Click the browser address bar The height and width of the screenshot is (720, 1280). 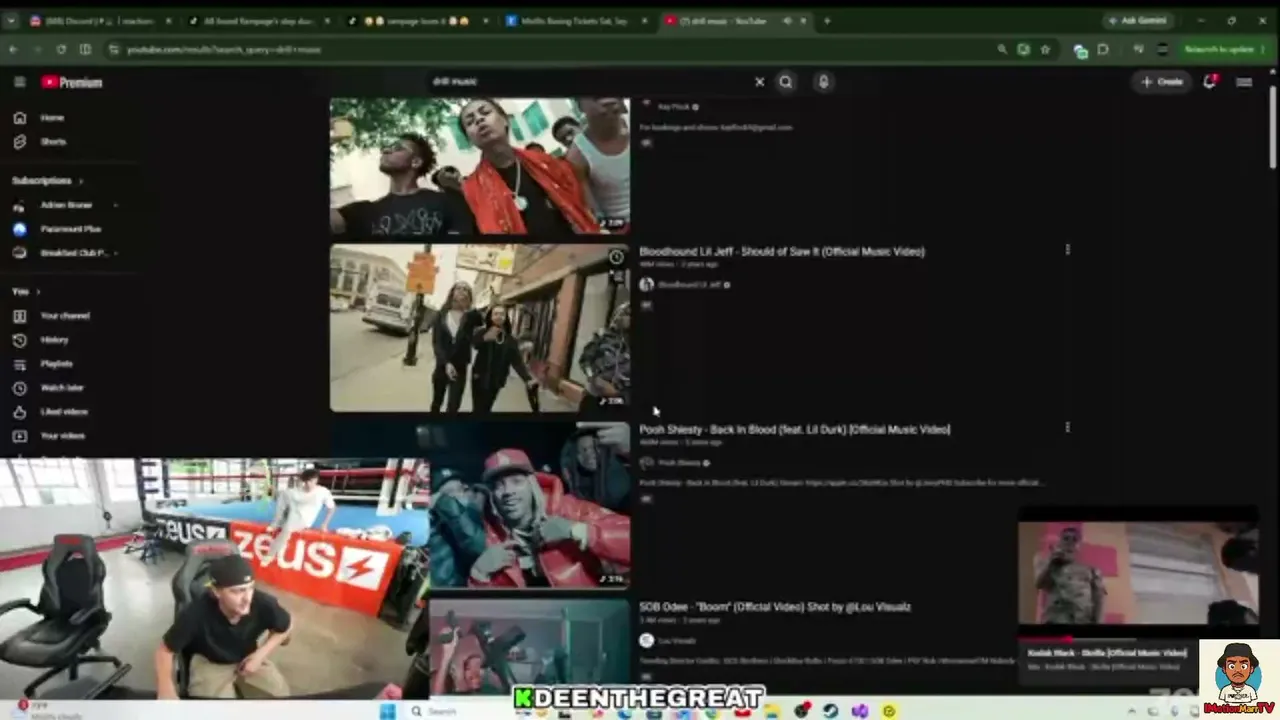click(x=550, y=49)
